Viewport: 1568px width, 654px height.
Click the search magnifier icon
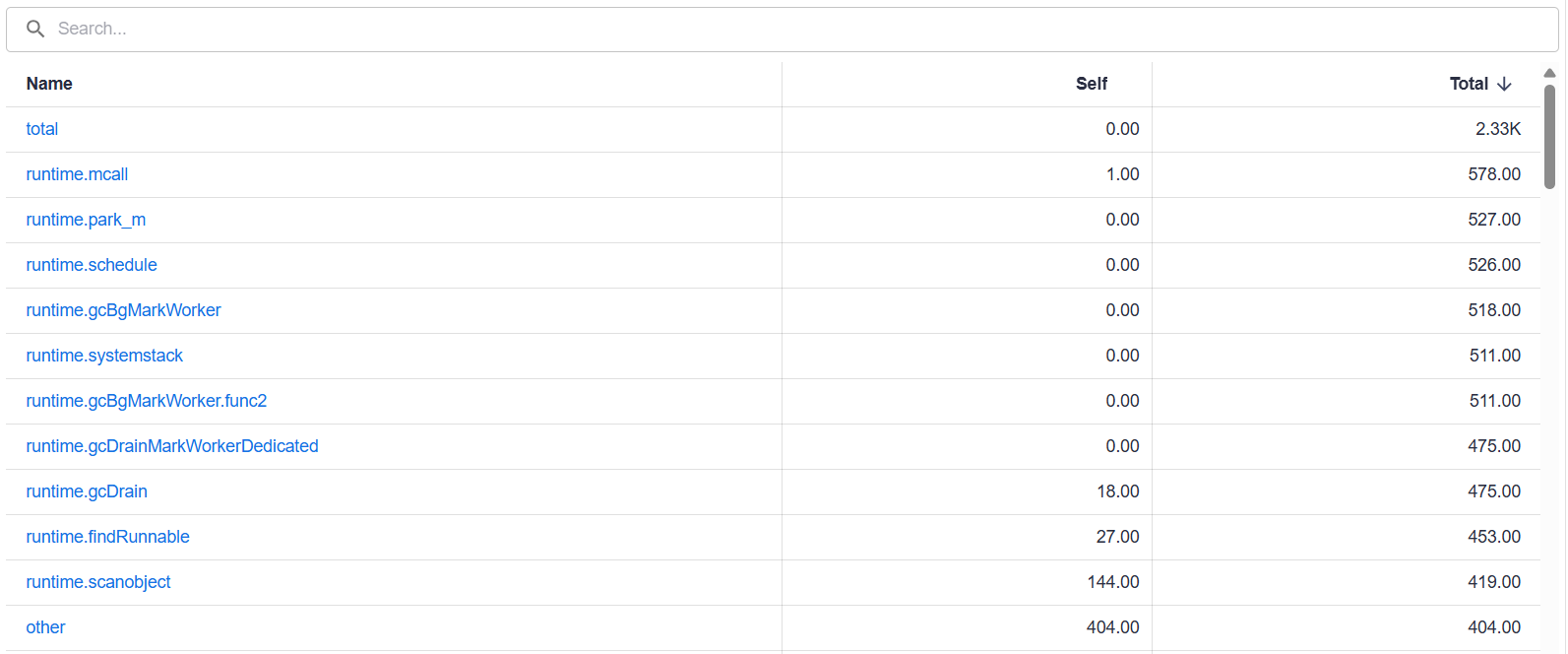point(35,30)
